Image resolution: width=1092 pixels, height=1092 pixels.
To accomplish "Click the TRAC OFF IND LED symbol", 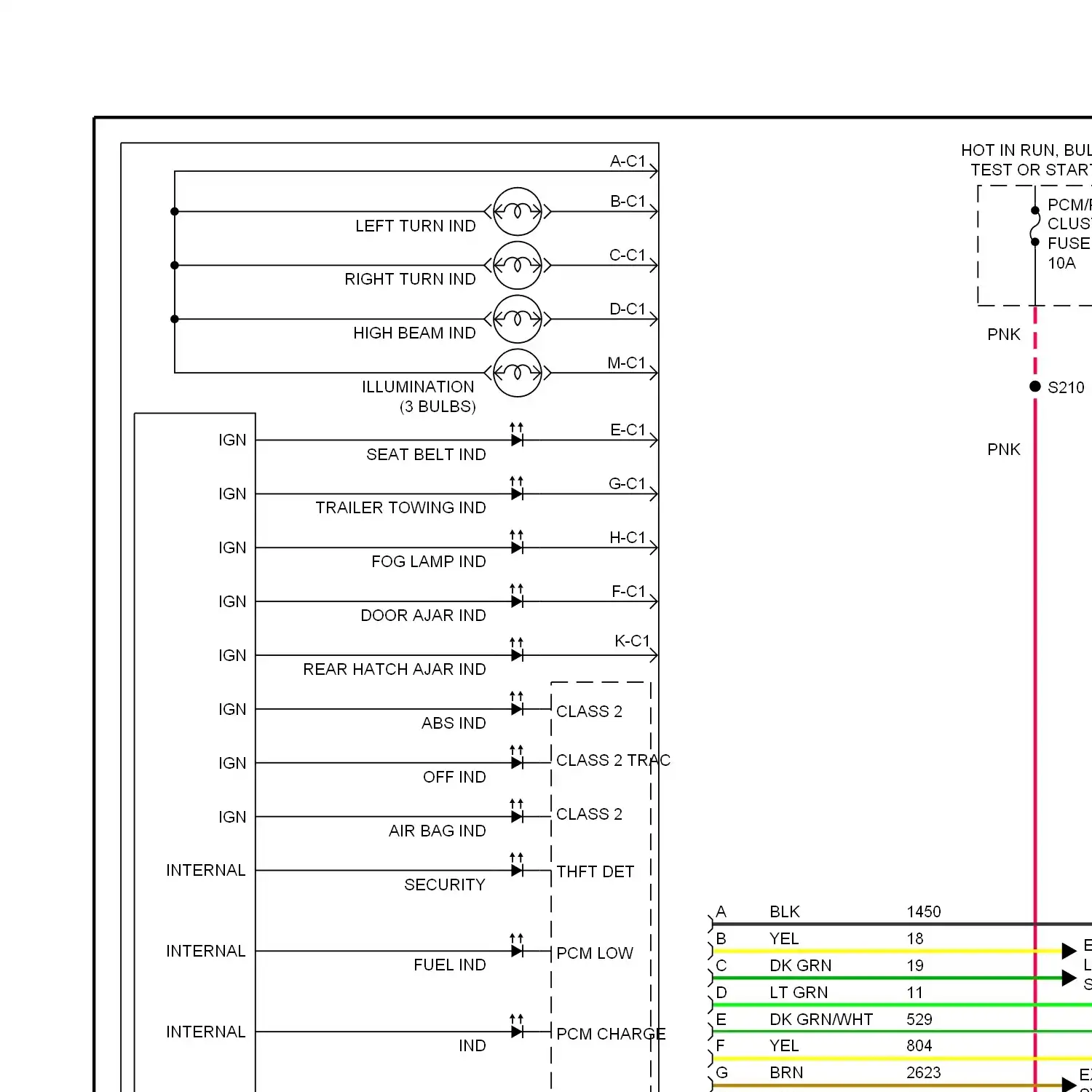I will [517, 759].
